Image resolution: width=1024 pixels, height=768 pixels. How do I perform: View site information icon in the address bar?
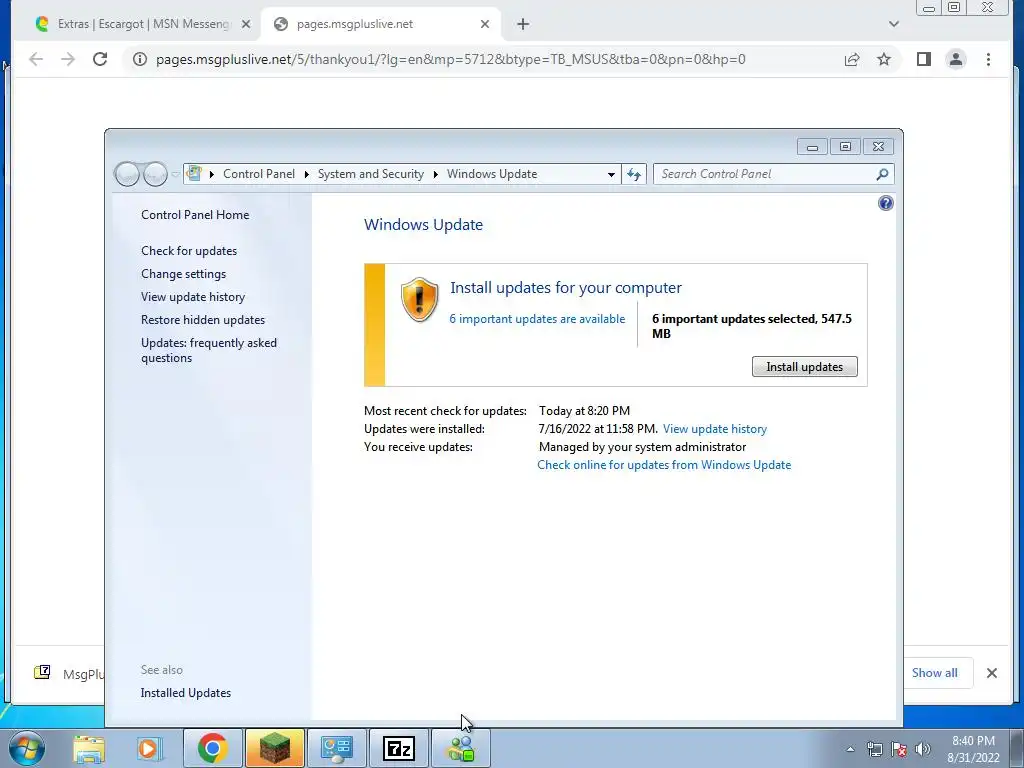[x=140, y=59]
